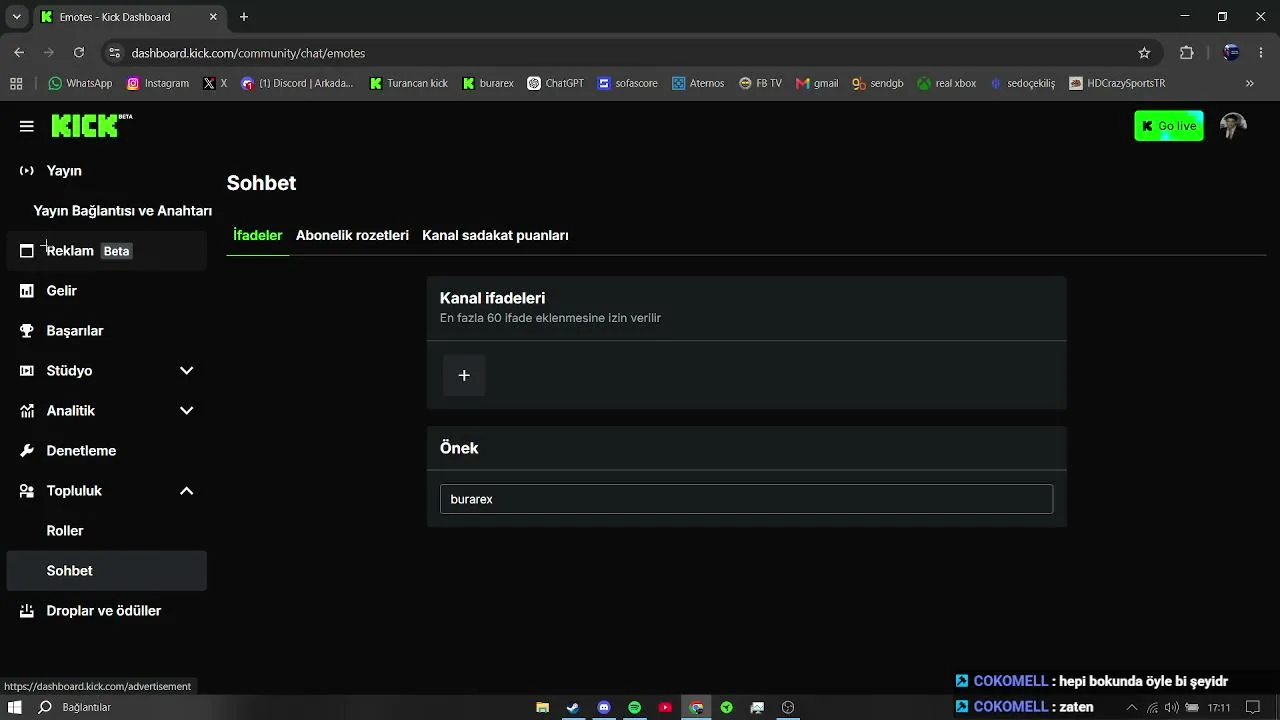
Task: Open the real xbox bookmark
Action: pyautogui.click(x=947, y=83)
